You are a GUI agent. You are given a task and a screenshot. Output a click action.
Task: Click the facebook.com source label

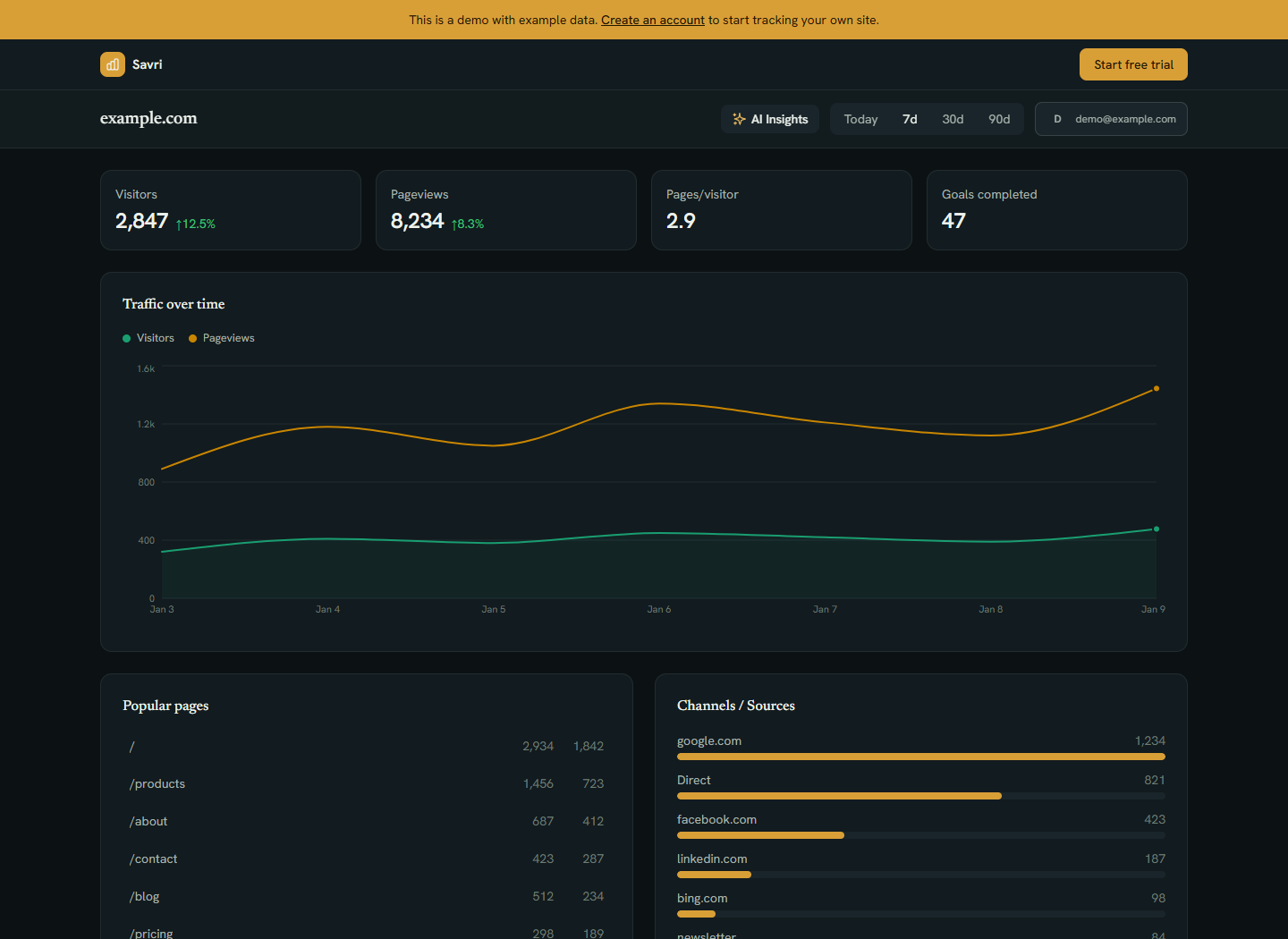[716, 819]
